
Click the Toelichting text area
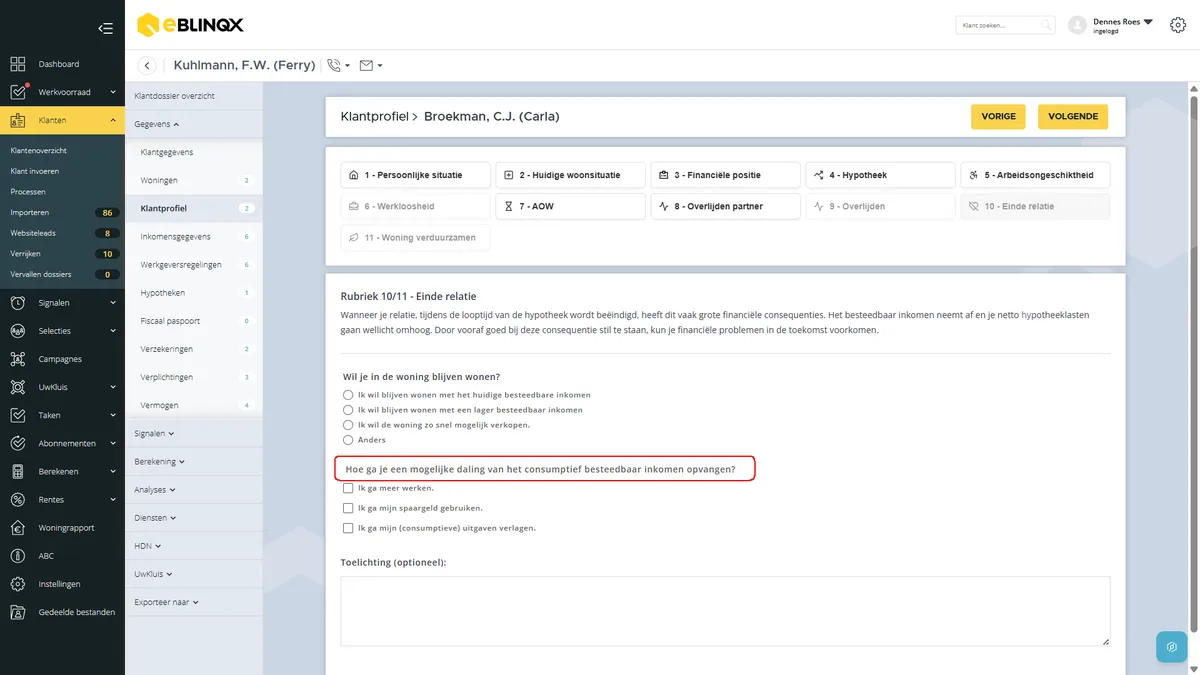[x=725, y=611]
